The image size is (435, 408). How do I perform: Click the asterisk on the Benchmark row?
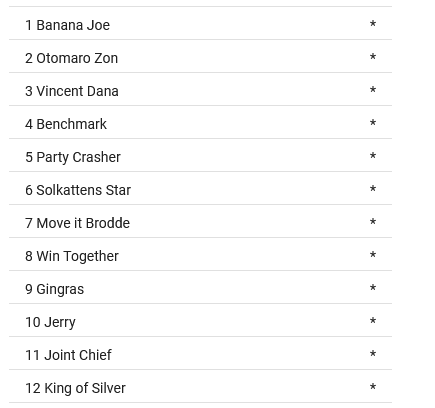click(373, 123)
